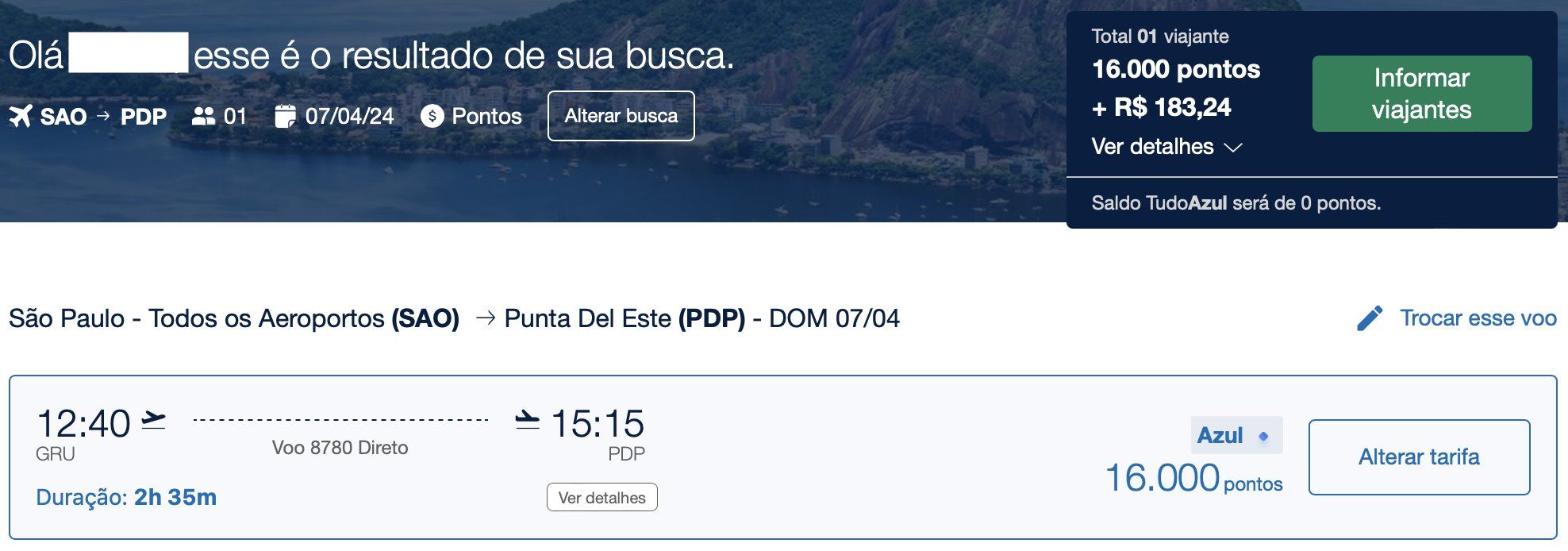Viewport: 1568px width, 551px height.
Task: Click the passengers icon next to 01
Action: (203, 117)
